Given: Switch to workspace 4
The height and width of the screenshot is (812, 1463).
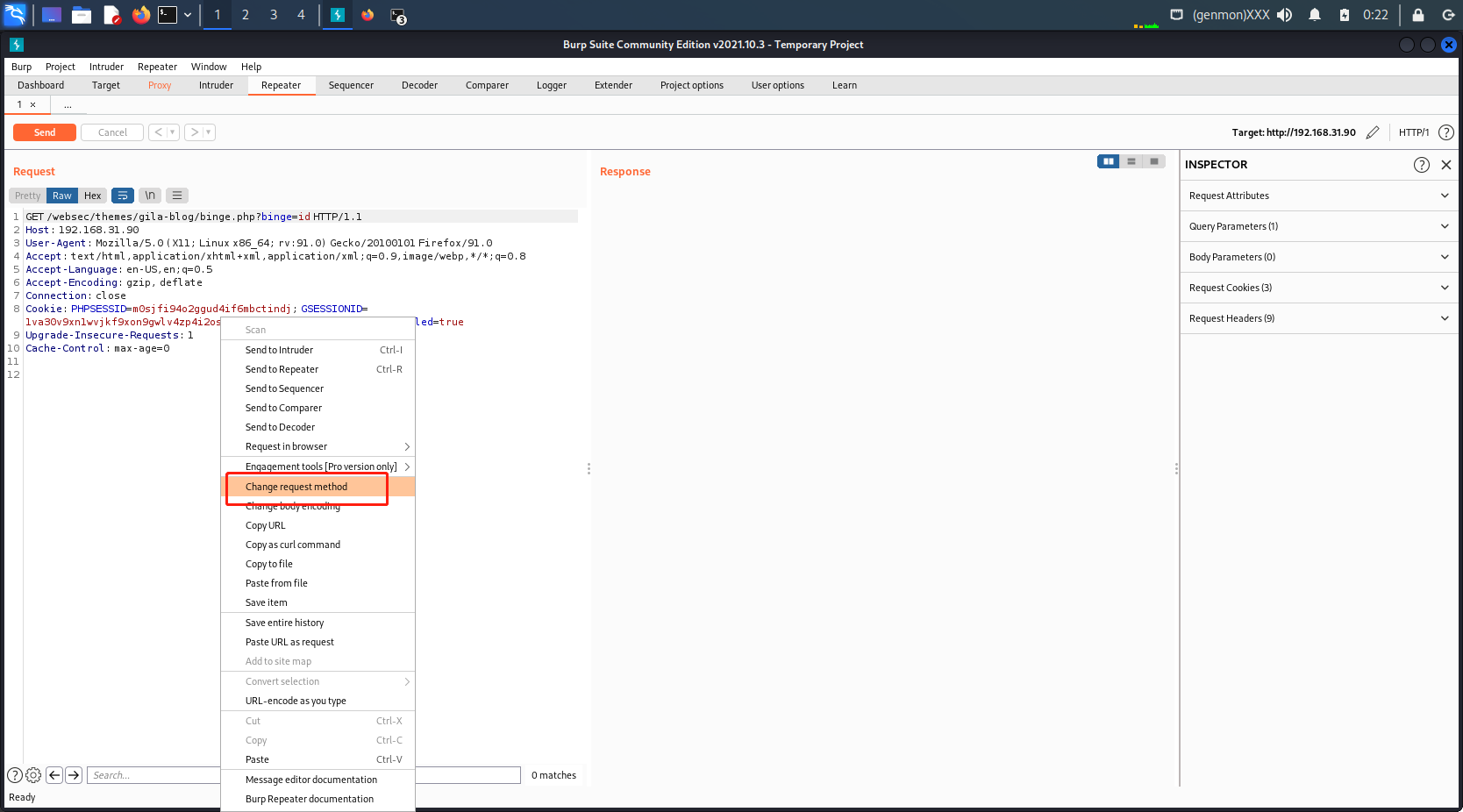Looking at the screenshot, I should (301, 15).
